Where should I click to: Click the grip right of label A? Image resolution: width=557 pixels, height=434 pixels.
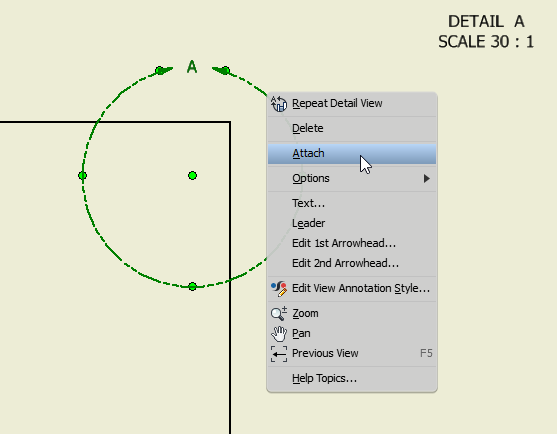coord(226,70)
